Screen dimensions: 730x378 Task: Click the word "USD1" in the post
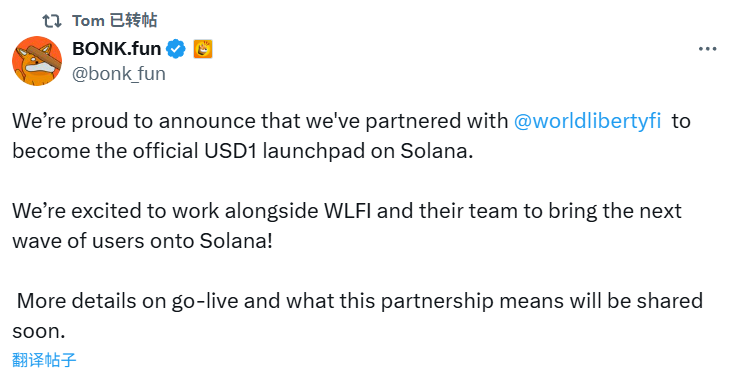[230, 151]
